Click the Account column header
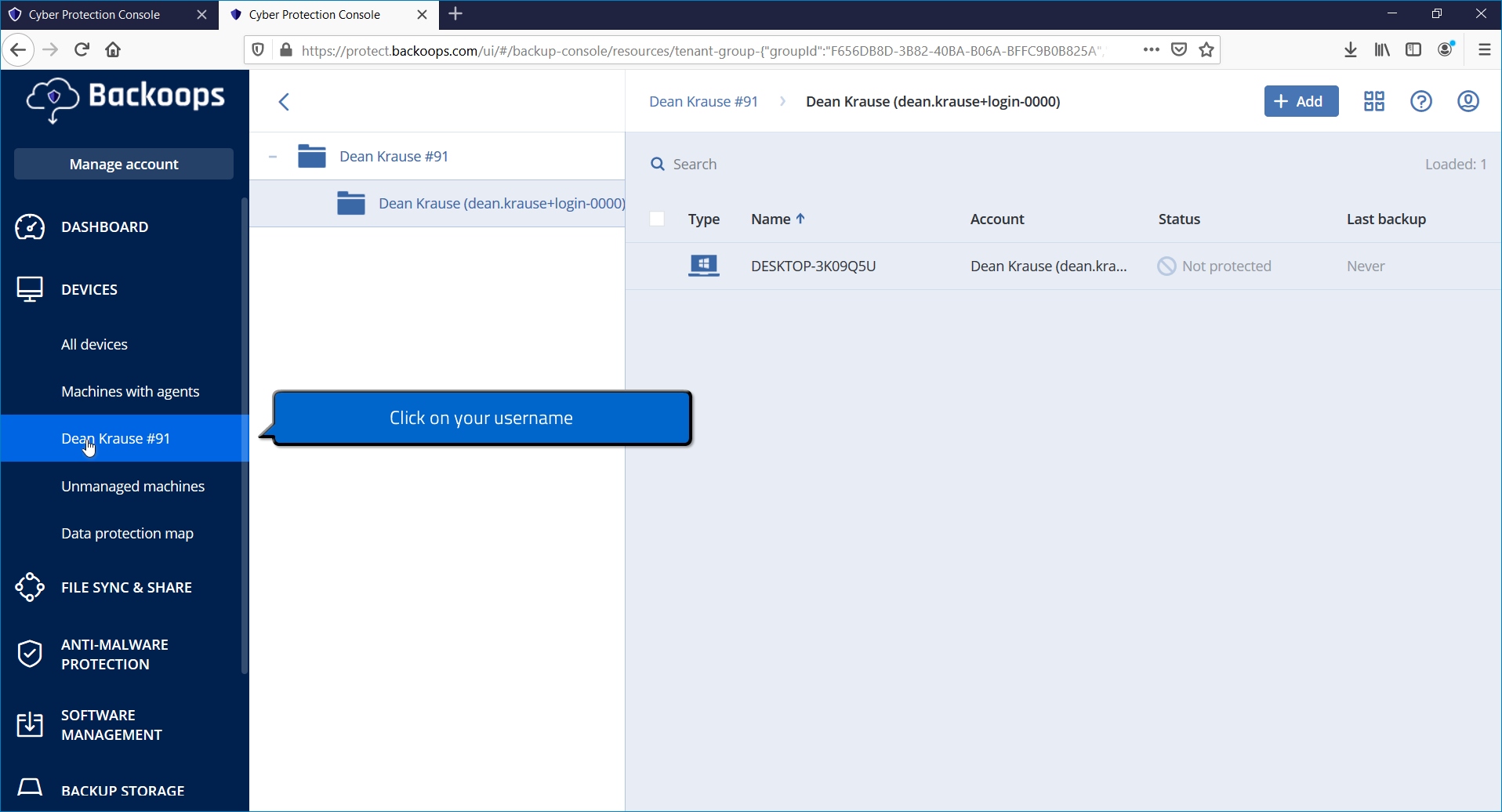1502x812 pixels. pos(997,219)
